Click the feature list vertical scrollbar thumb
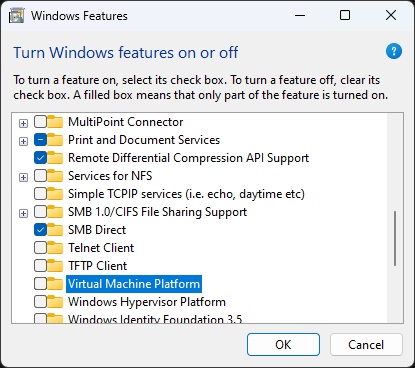The width and height of the screenshot is (415, 368). [x=395, y=239]
